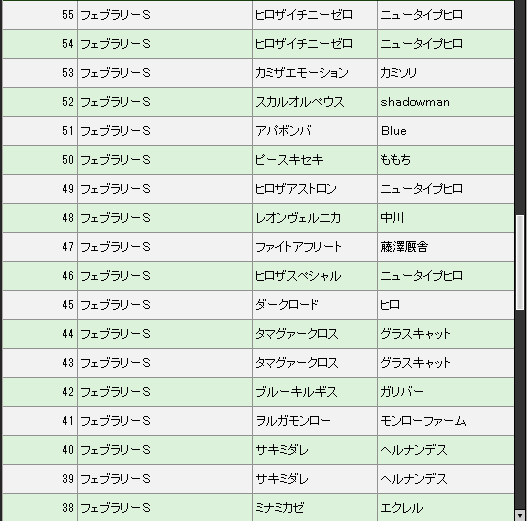
Task: Select horse ヲルガモンロー in row 41
Action: click(293, 421)
